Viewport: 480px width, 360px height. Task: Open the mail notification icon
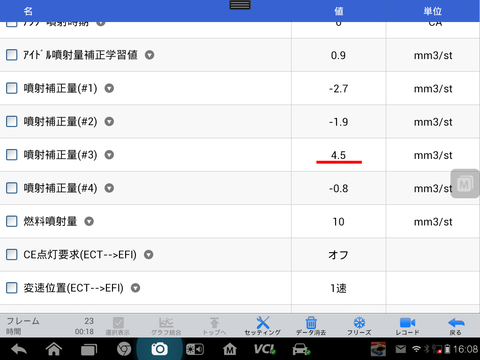point(401,349)
